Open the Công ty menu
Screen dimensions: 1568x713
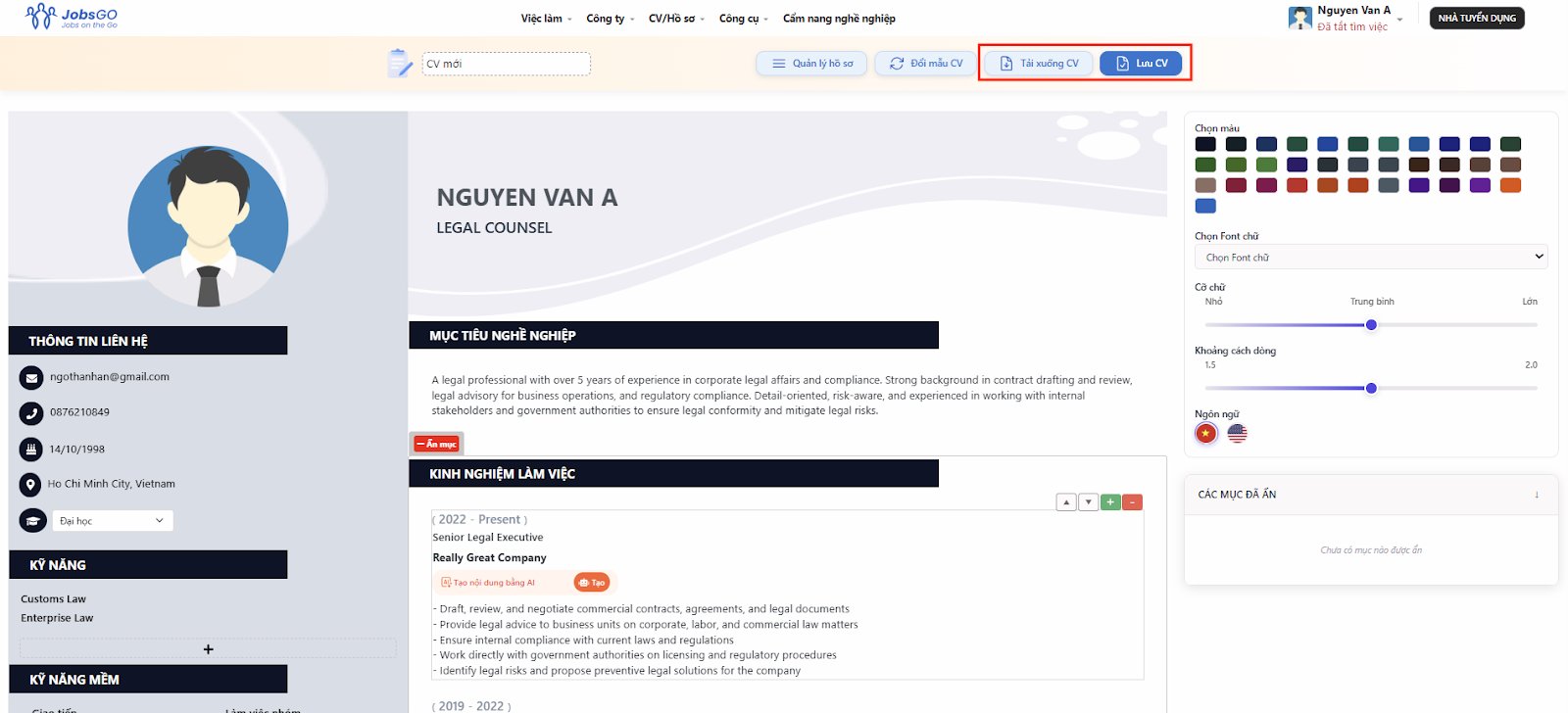pyautogui.click(x=610, y=19)
